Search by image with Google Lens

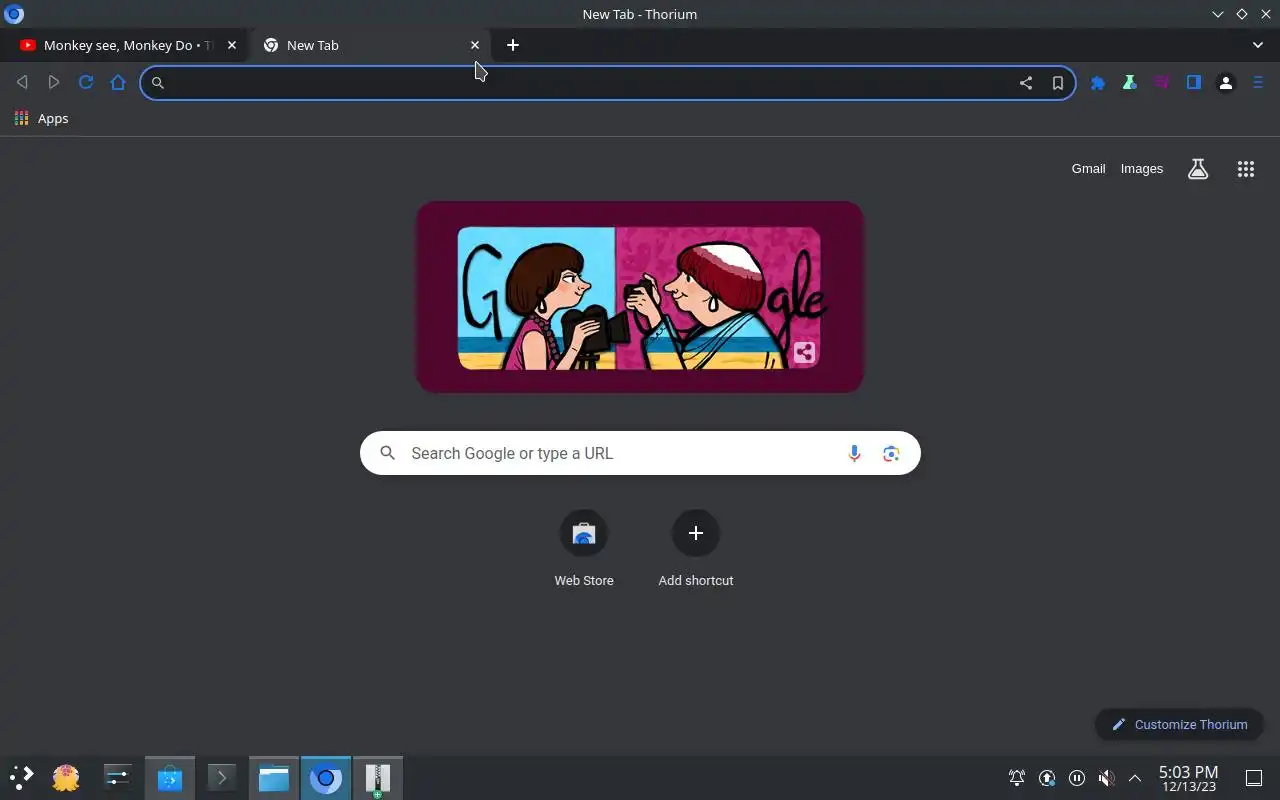891,453
